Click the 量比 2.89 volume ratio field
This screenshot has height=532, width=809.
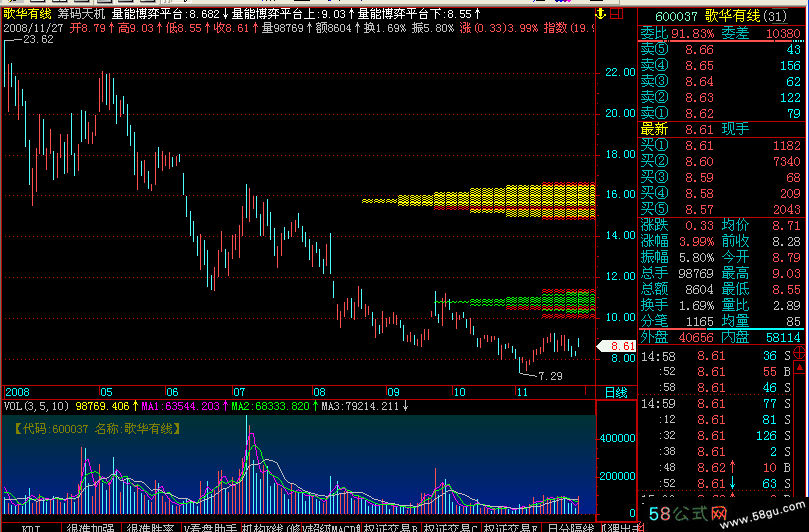[761, 305]
